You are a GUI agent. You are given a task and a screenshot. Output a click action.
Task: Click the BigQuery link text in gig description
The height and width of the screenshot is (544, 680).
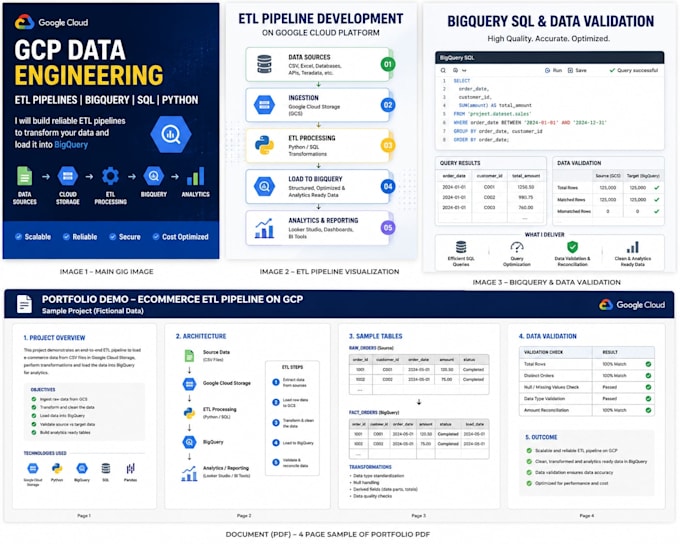tap(71, 145)
